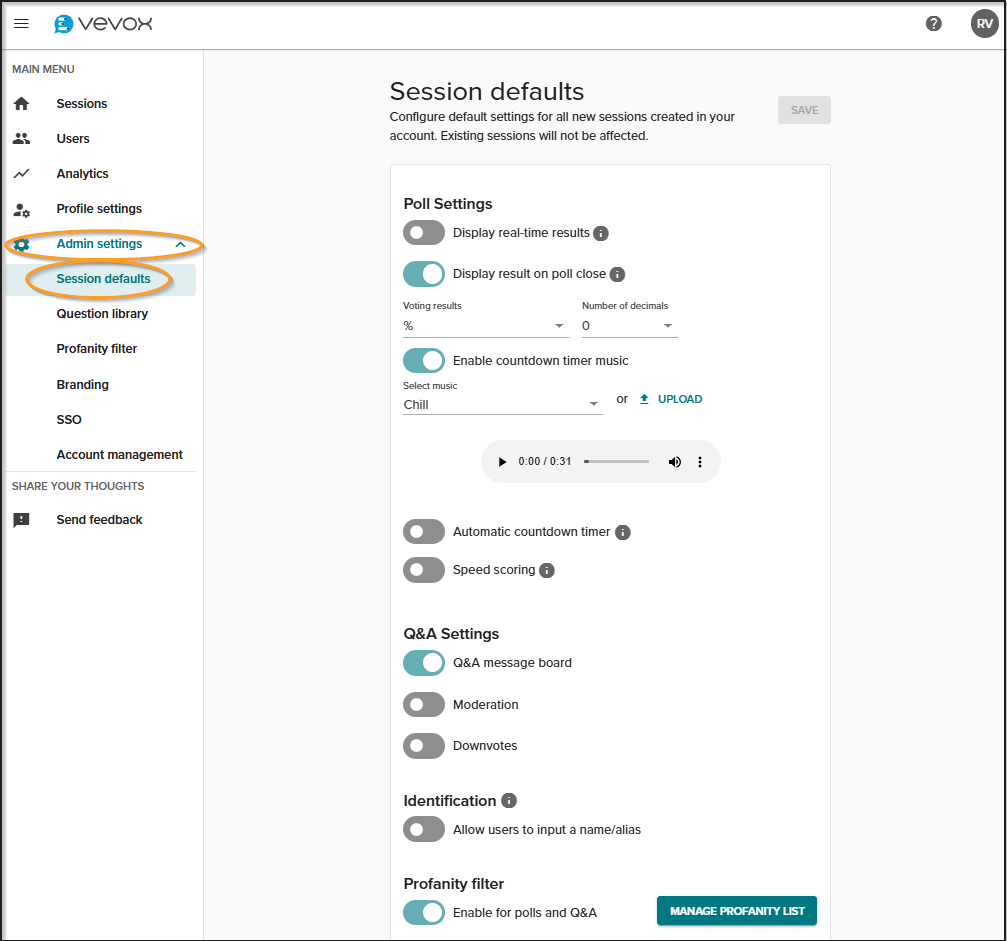Screen dimensions: 1007x941
Task: Open the hamburger navigation menu
Action: point(21,23)
